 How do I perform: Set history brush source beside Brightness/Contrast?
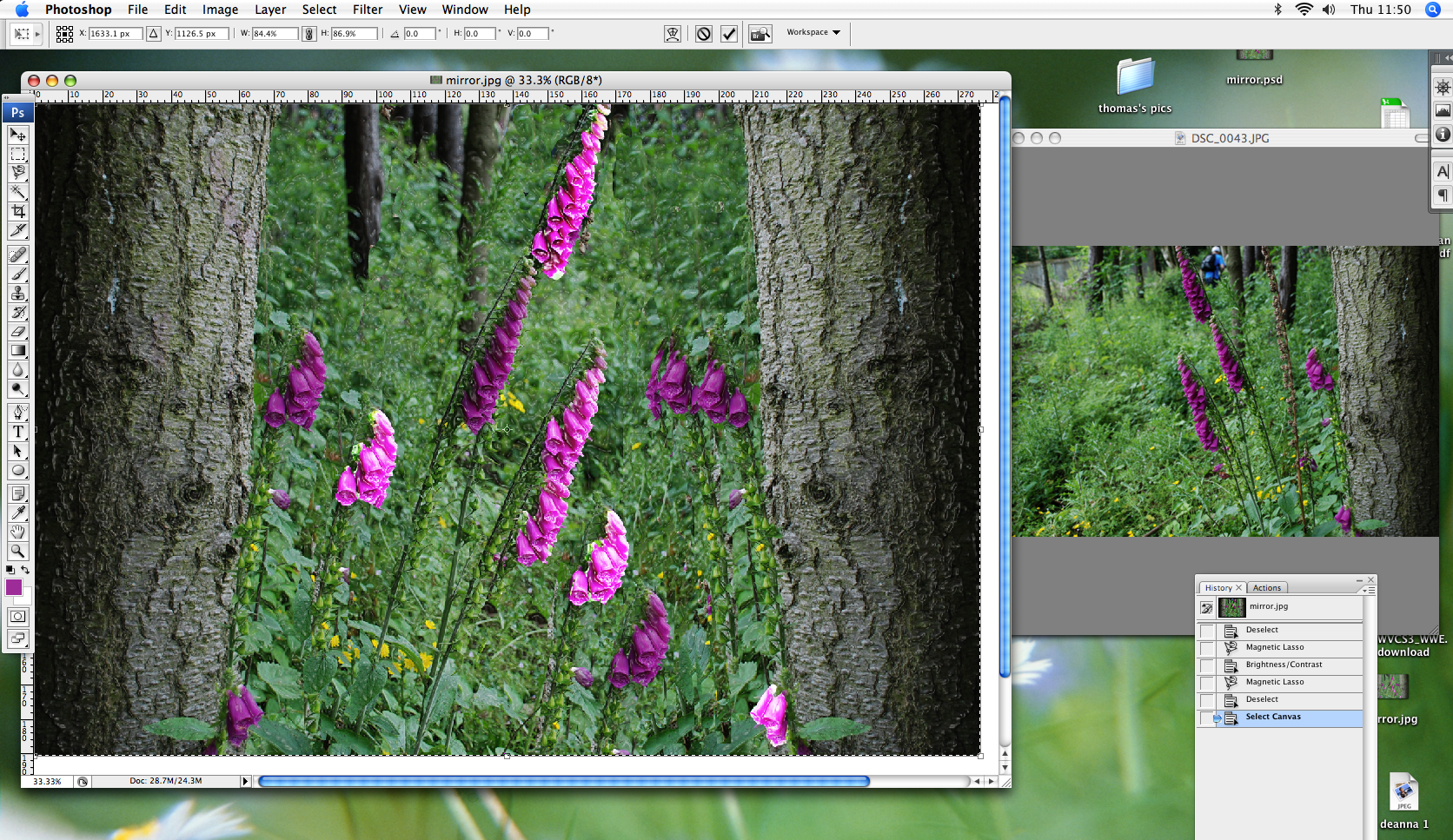(1207, 665)
